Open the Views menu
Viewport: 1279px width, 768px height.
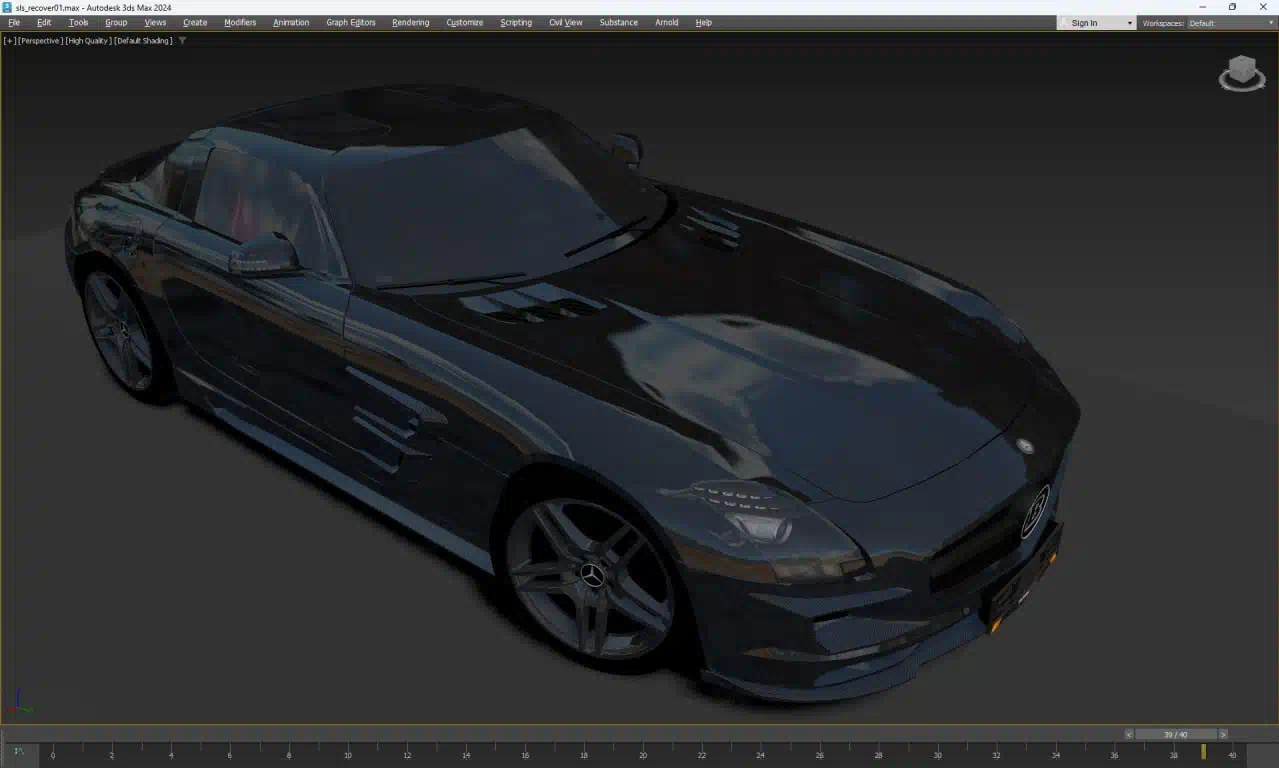(155, 22)
